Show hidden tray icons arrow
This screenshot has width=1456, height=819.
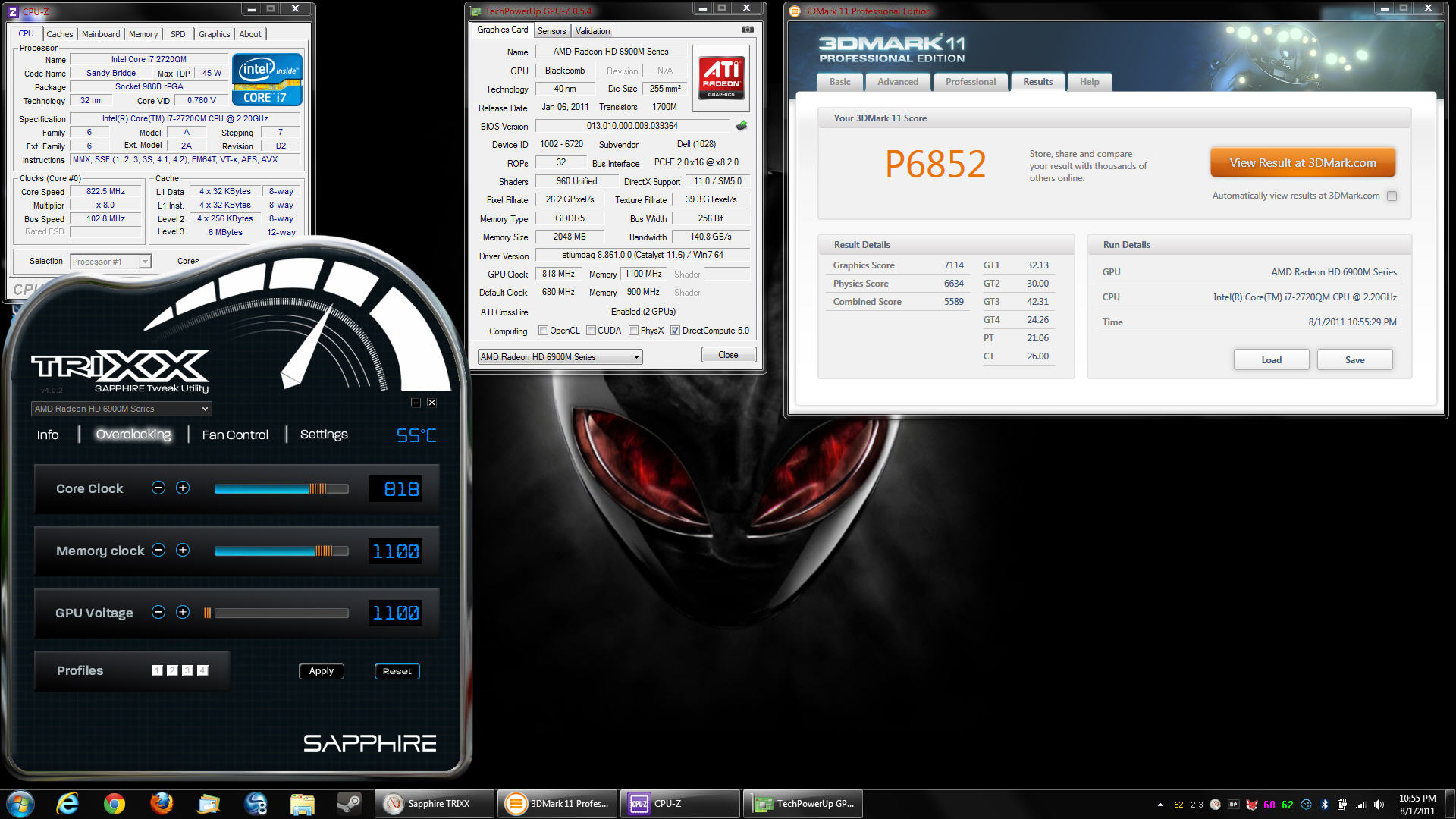(1160, 805)
